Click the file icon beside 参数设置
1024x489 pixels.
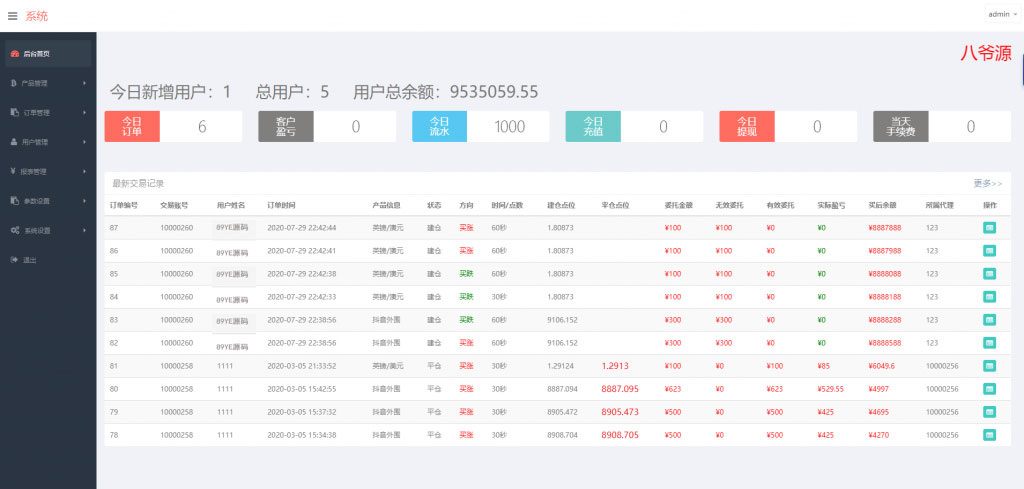tap(14, 200)
